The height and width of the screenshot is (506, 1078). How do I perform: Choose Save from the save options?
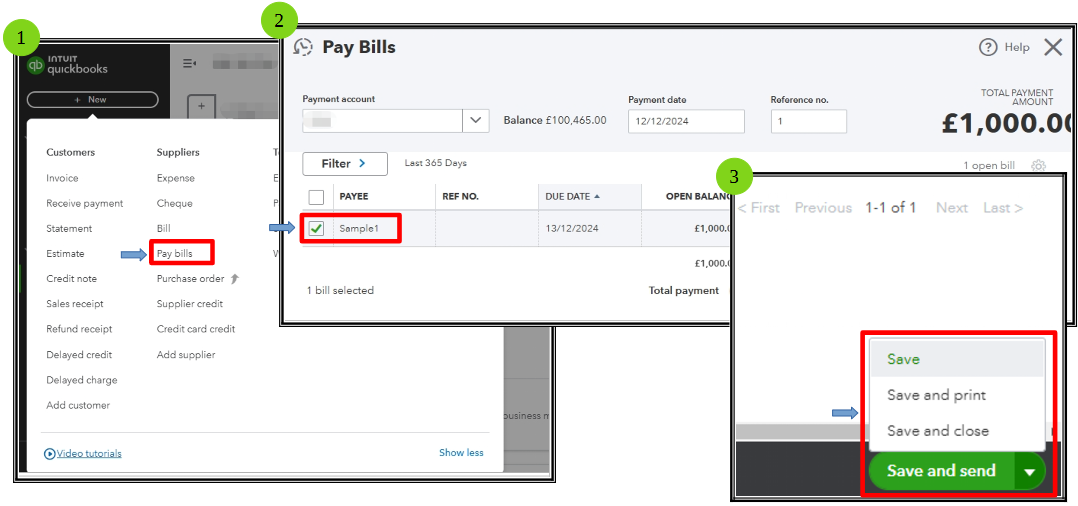[958, 360]
